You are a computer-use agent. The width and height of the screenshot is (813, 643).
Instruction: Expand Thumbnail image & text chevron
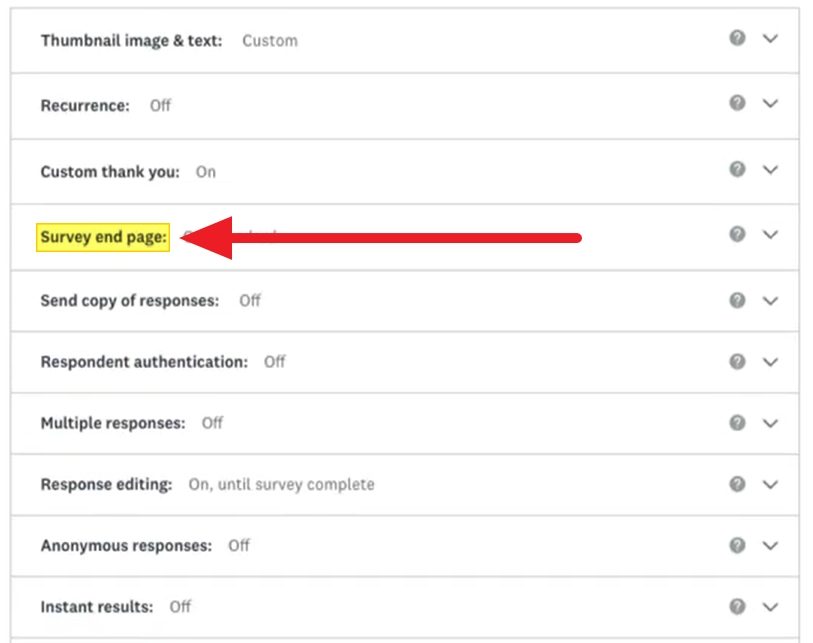coord(769,38)
